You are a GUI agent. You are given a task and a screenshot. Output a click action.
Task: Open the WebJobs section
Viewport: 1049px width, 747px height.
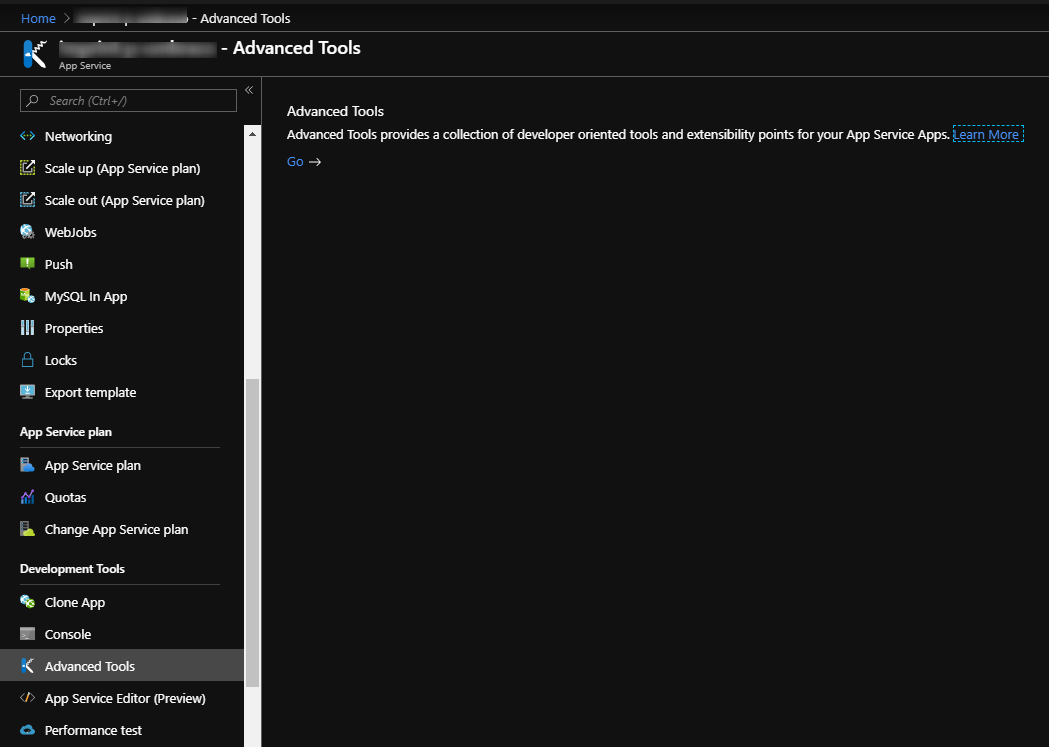click(67, 232)
